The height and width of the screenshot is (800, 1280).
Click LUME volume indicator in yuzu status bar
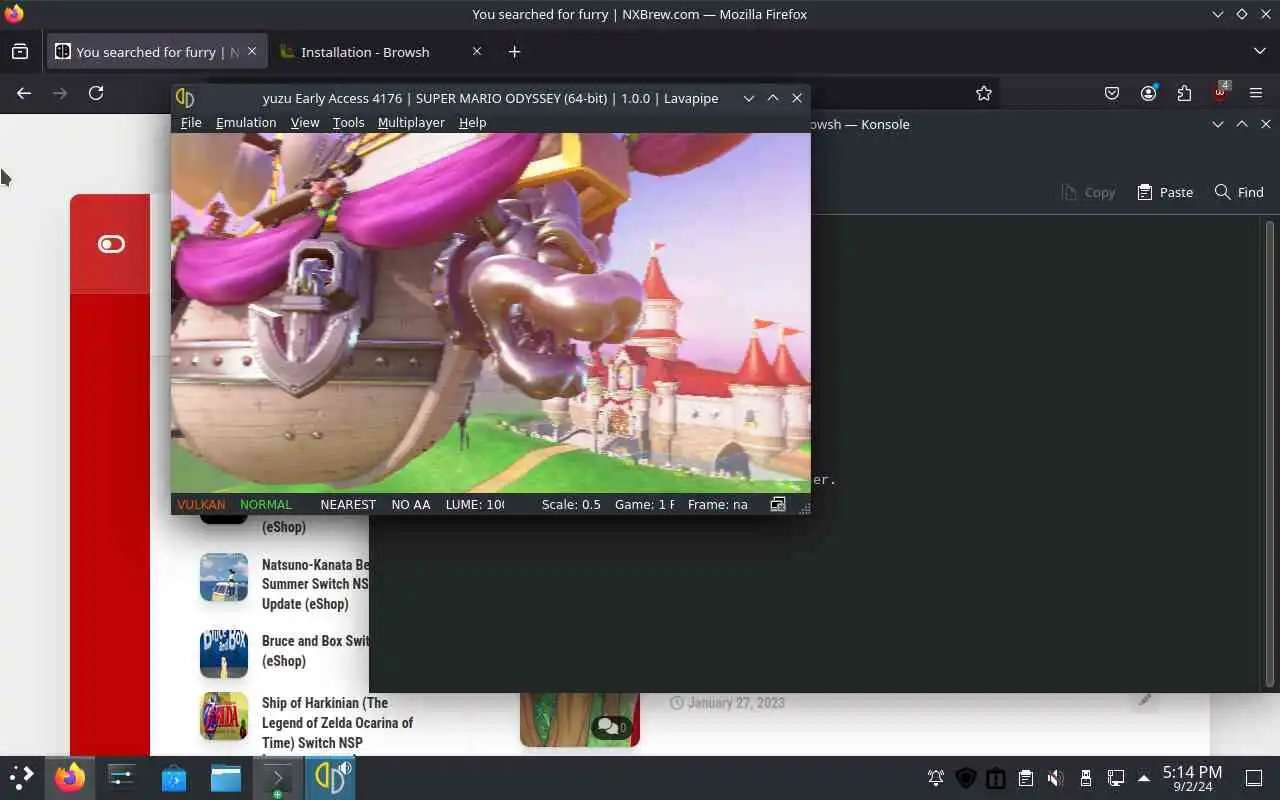pos(475,504)
